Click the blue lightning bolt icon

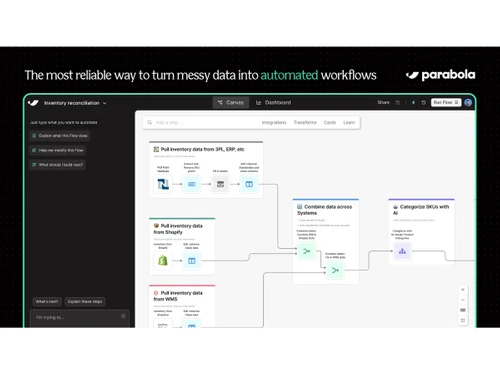pos(413,102)
